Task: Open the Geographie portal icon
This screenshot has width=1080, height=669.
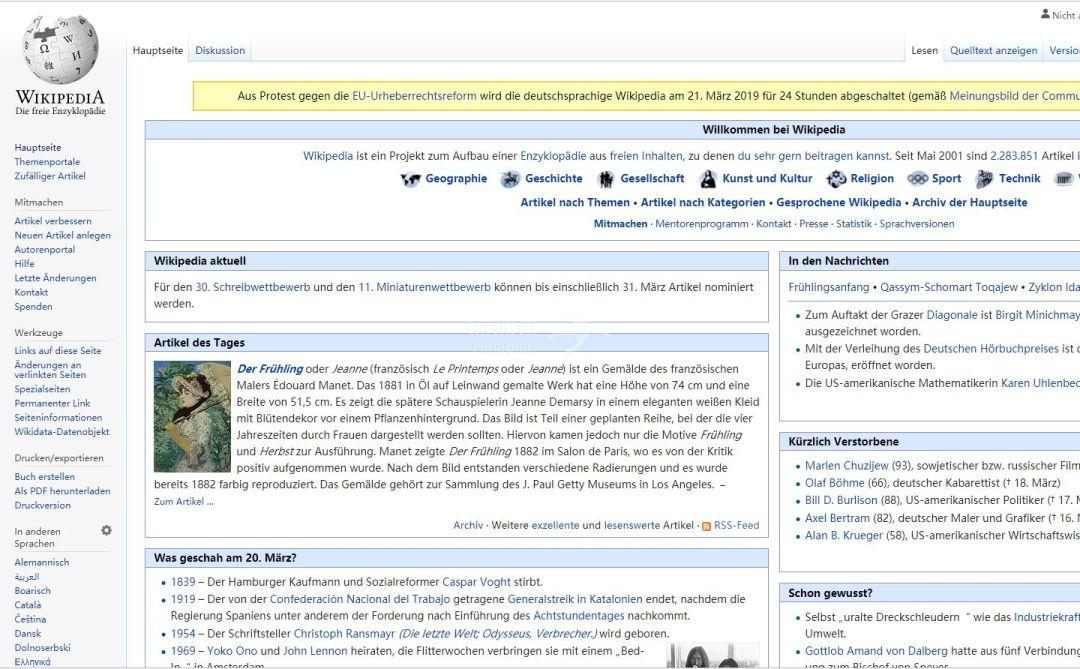Action: click(410, 179)
